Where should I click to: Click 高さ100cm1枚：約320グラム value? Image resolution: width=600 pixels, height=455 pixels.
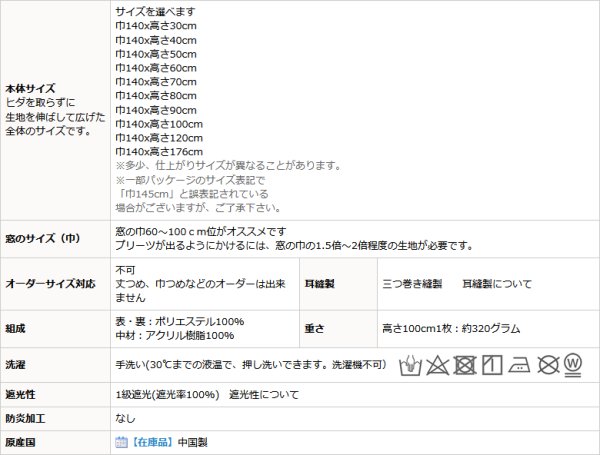point(451,329)
